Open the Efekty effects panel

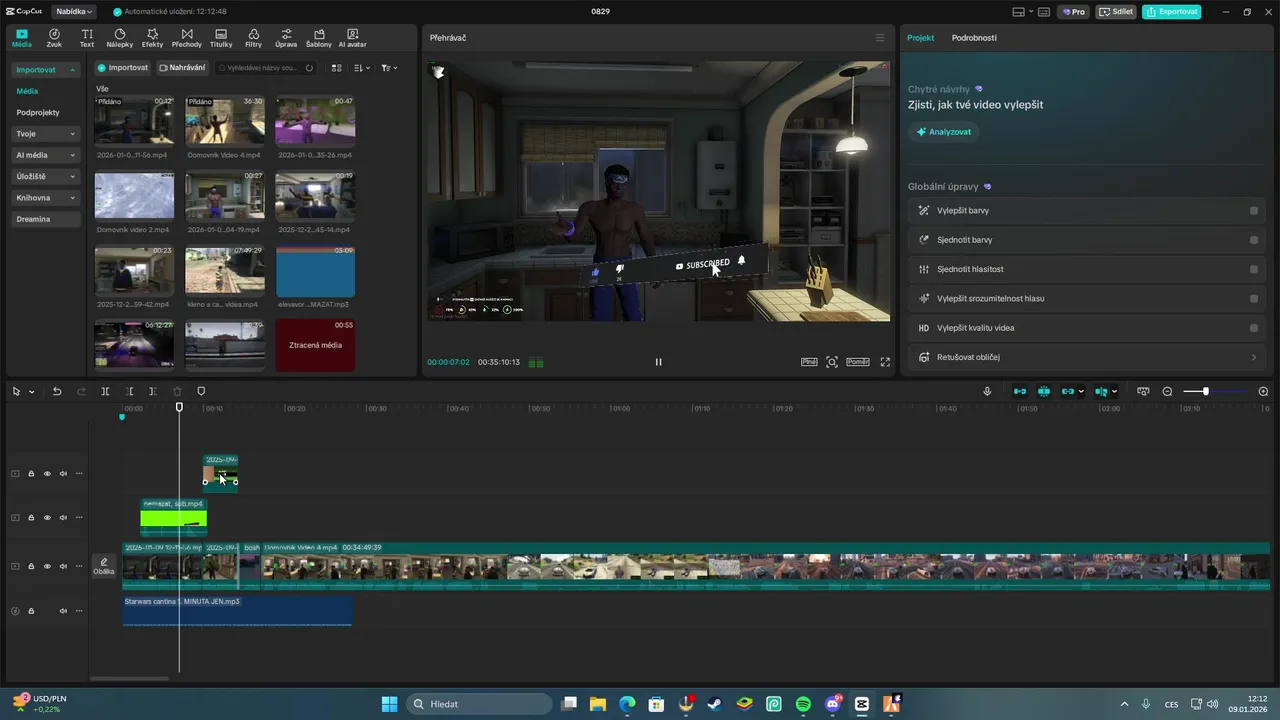coord(153,38)
